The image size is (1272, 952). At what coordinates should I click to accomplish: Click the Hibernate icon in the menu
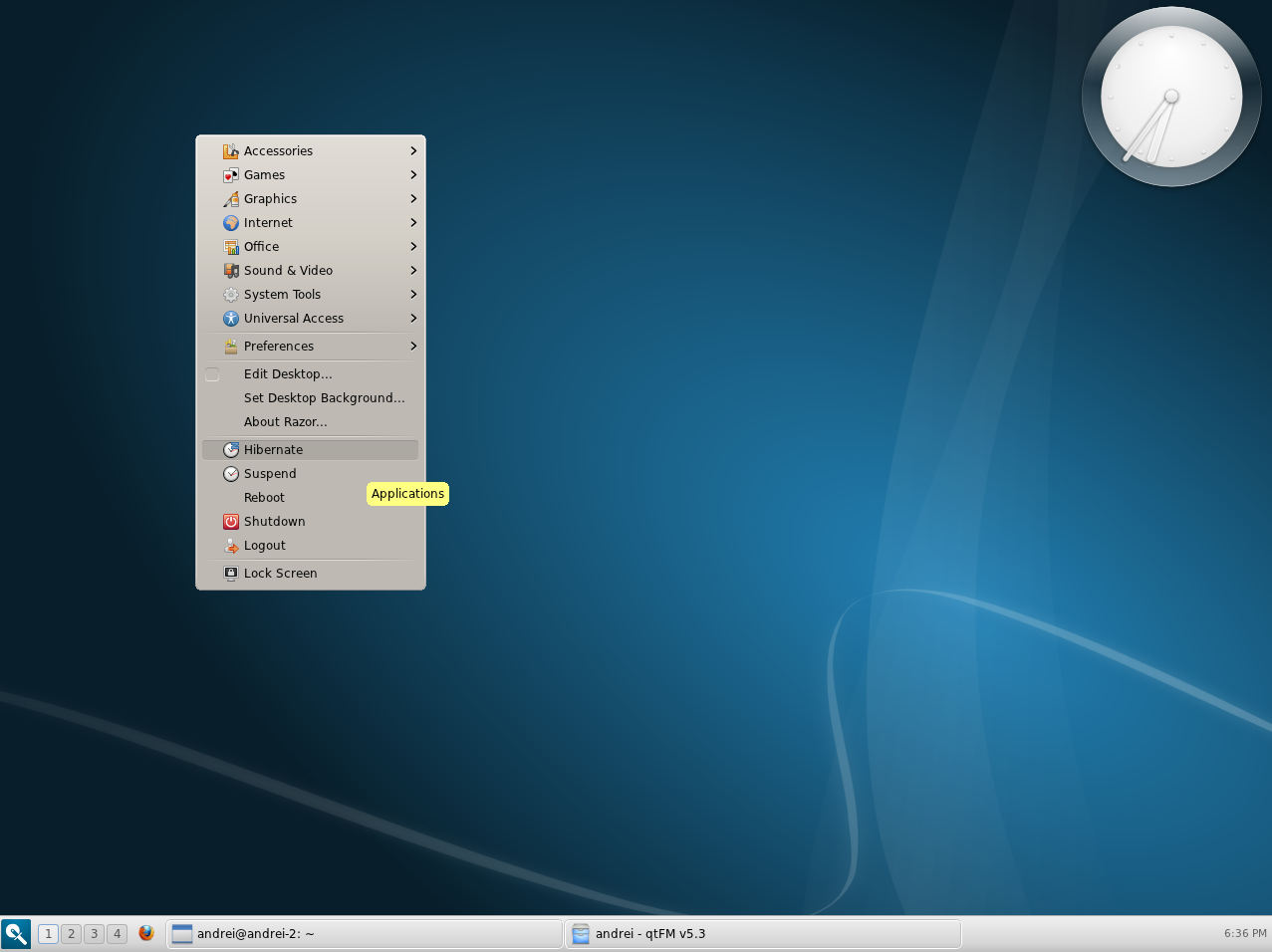point(231,450)
